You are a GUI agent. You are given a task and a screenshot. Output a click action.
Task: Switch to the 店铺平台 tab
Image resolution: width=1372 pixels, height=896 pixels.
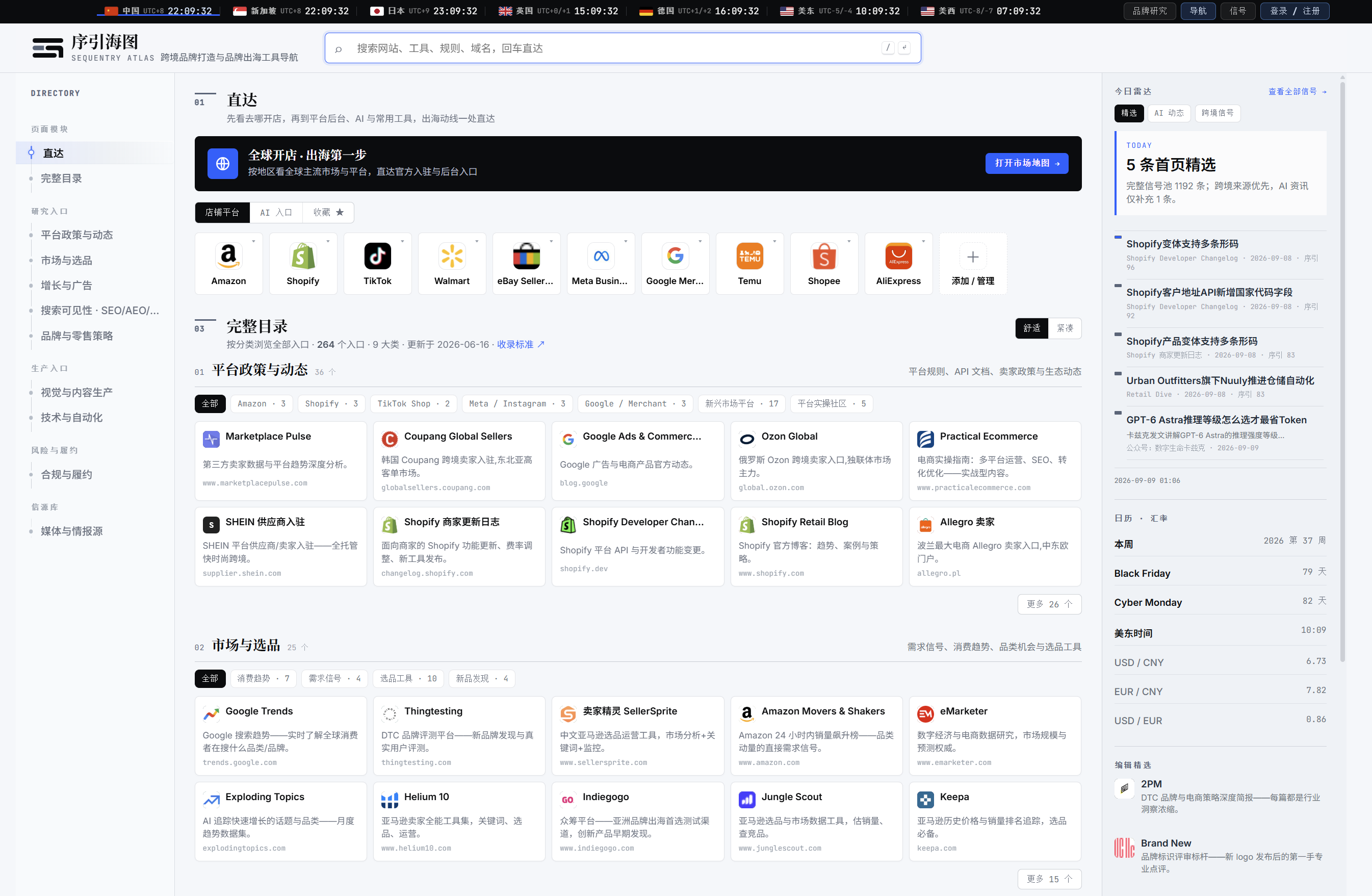pyautogui.click(x=222, y=213)
